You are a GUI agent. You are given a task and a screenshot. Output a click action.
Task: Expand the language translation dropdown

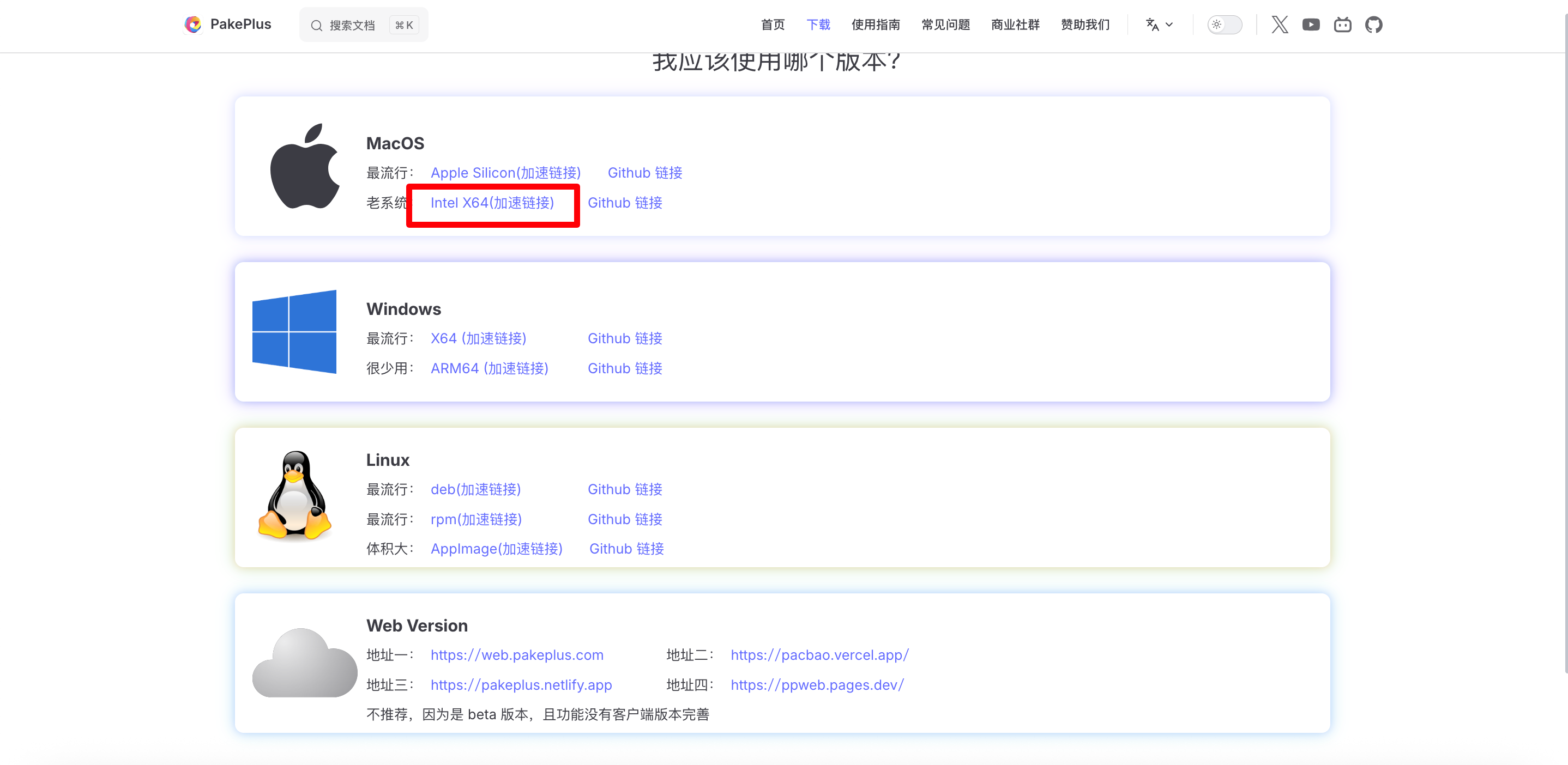(x=1159, y=25)
